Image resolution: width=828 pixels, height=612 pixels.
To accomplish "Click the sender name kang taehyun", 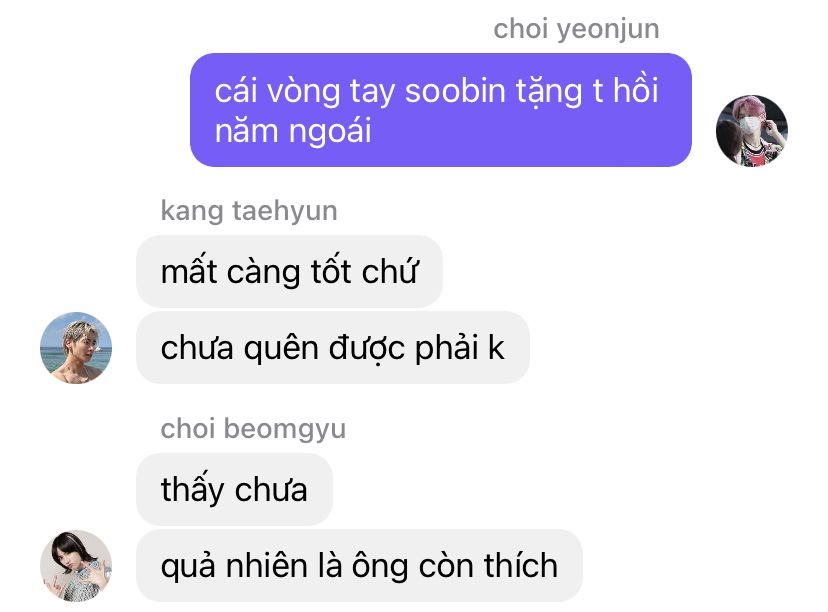I will coord(249,211).
